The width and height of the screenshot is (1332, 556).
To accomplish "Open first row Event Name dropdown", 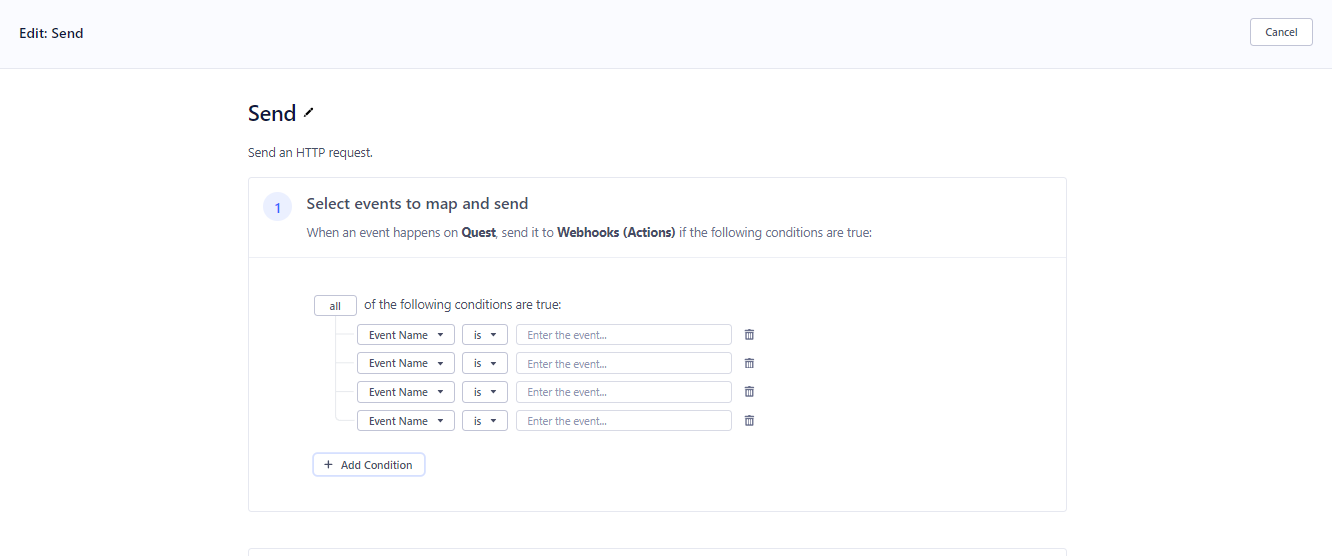I will [405, 335].
